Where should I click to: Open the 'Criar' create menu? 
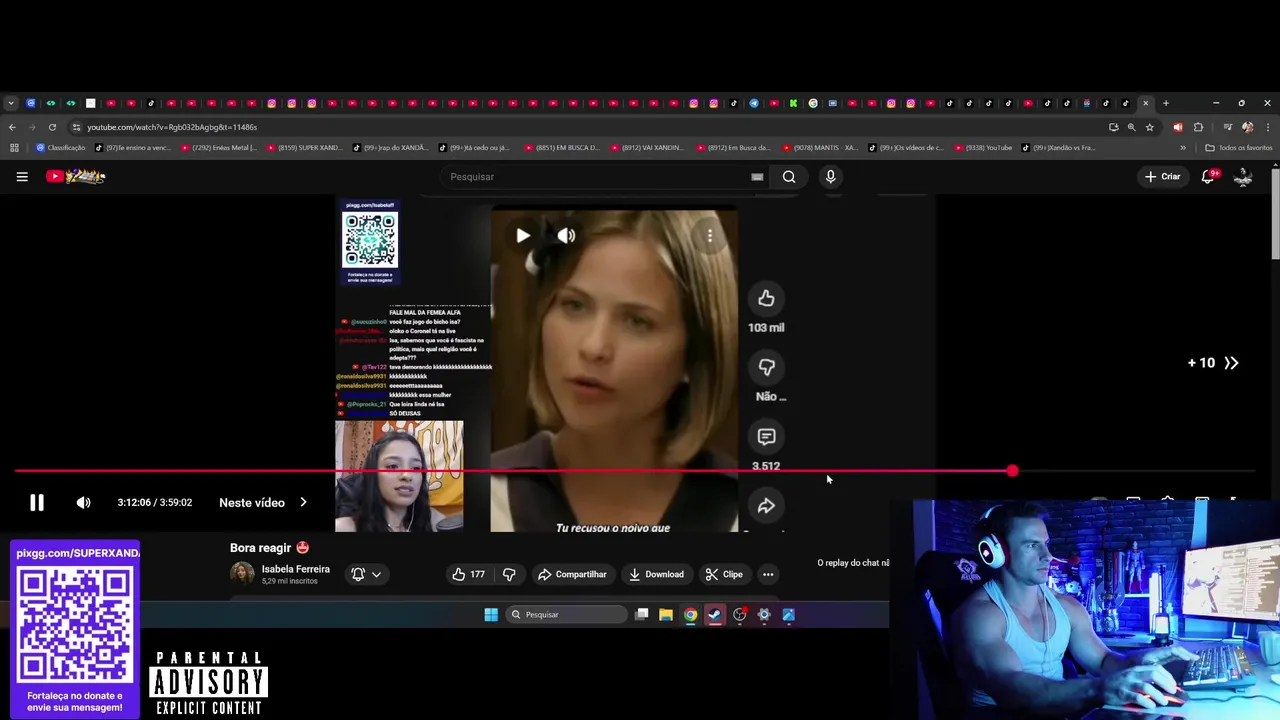1163,177
